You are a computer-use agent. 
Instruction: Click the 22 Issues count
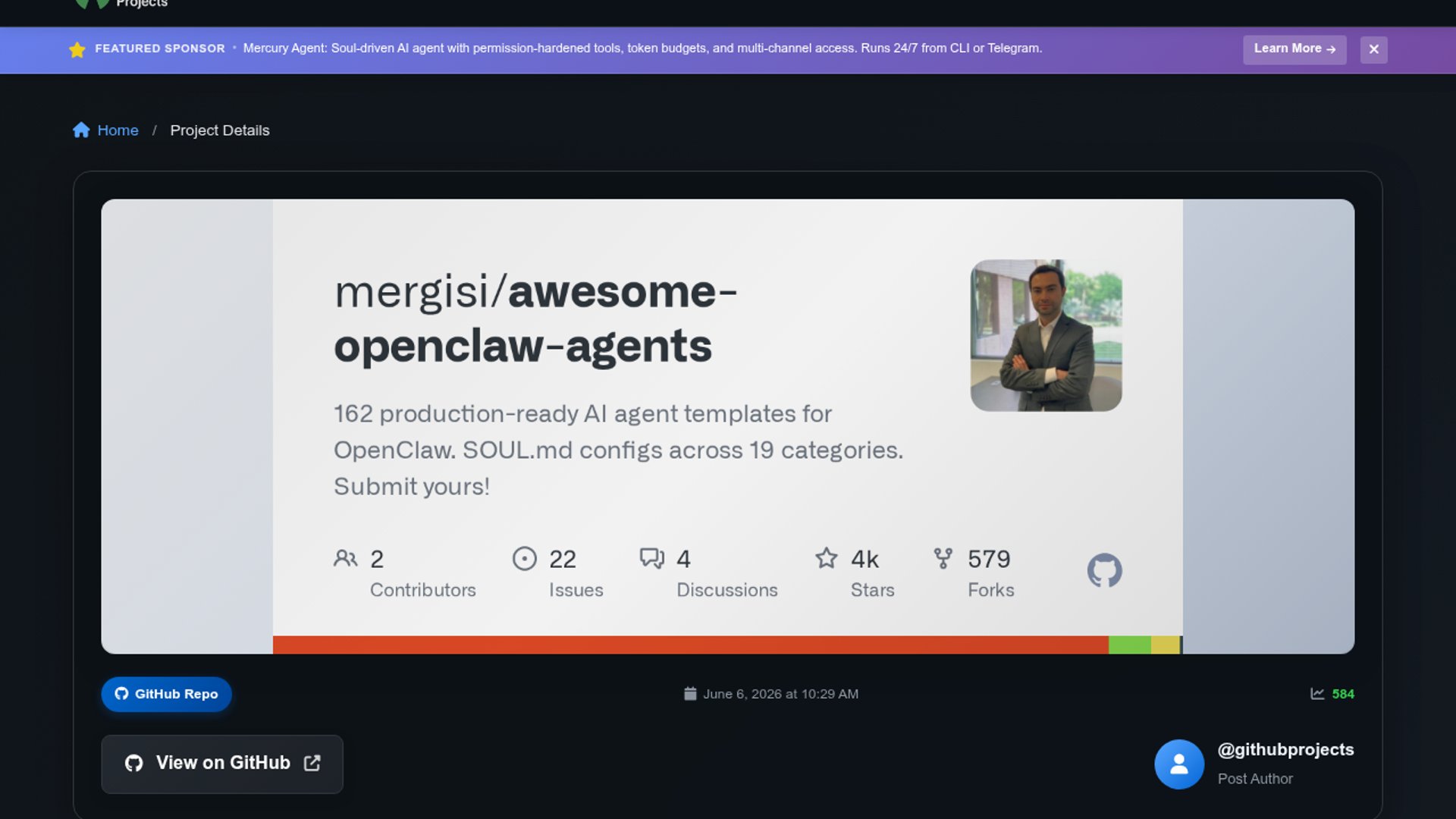(x=563, y=560)
